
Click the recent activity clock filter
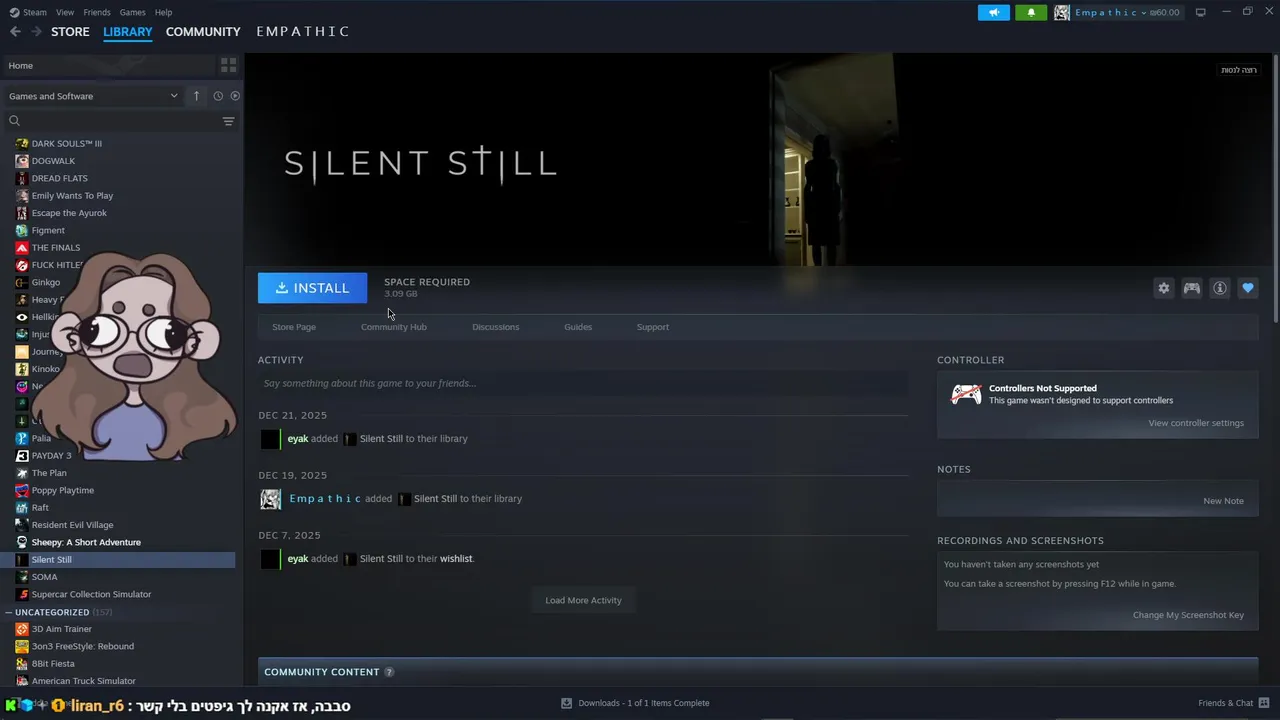(218, 96)
